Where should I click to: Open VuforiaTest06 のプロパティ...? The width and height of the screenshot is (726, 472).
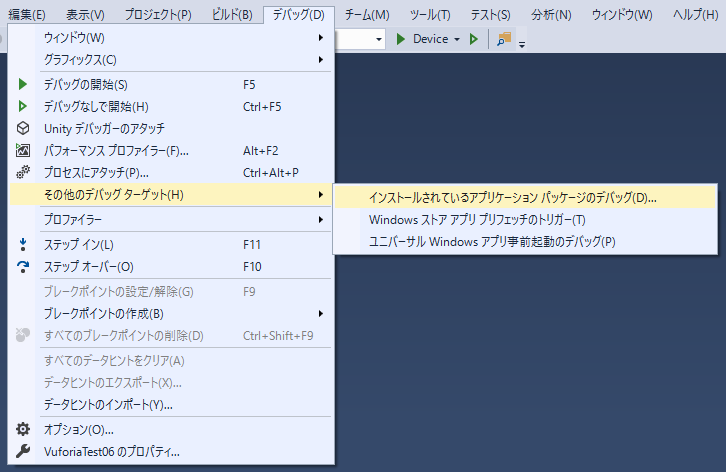[170, 451]
